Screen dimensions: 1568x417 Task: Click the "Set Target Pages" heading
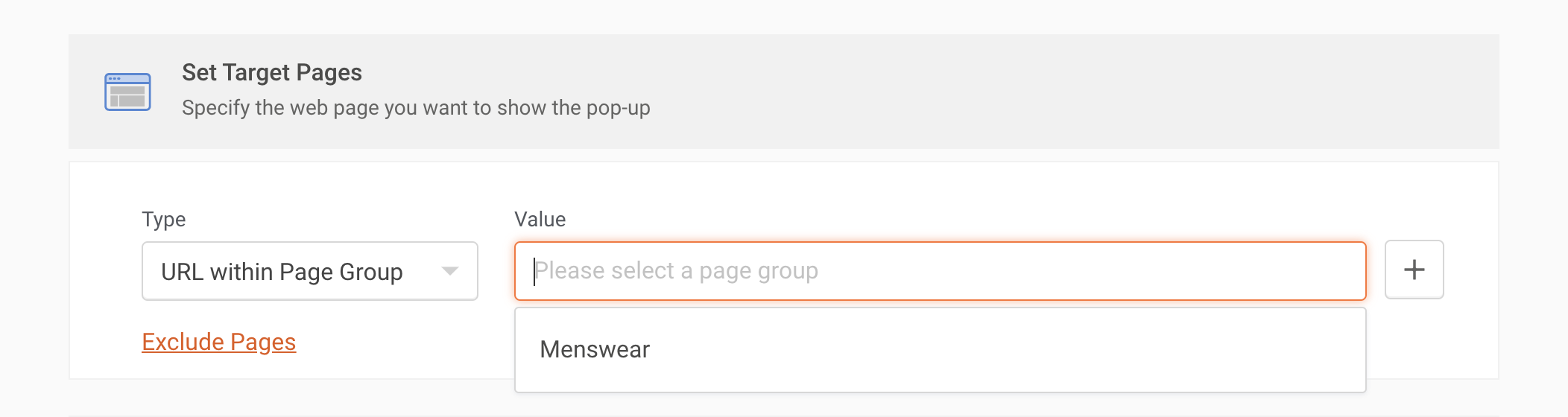point(271,72)
